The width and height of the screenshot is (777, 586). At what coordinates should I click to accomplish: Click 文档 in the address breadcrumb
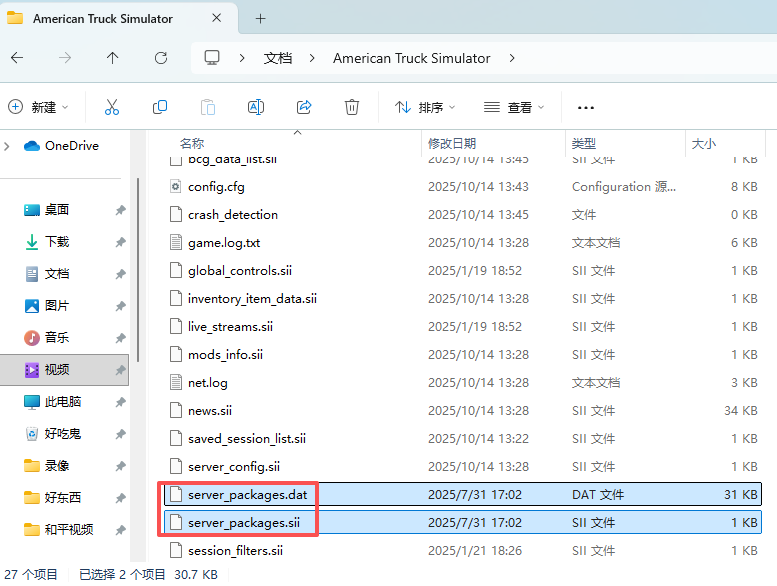(x=278, y=58)
